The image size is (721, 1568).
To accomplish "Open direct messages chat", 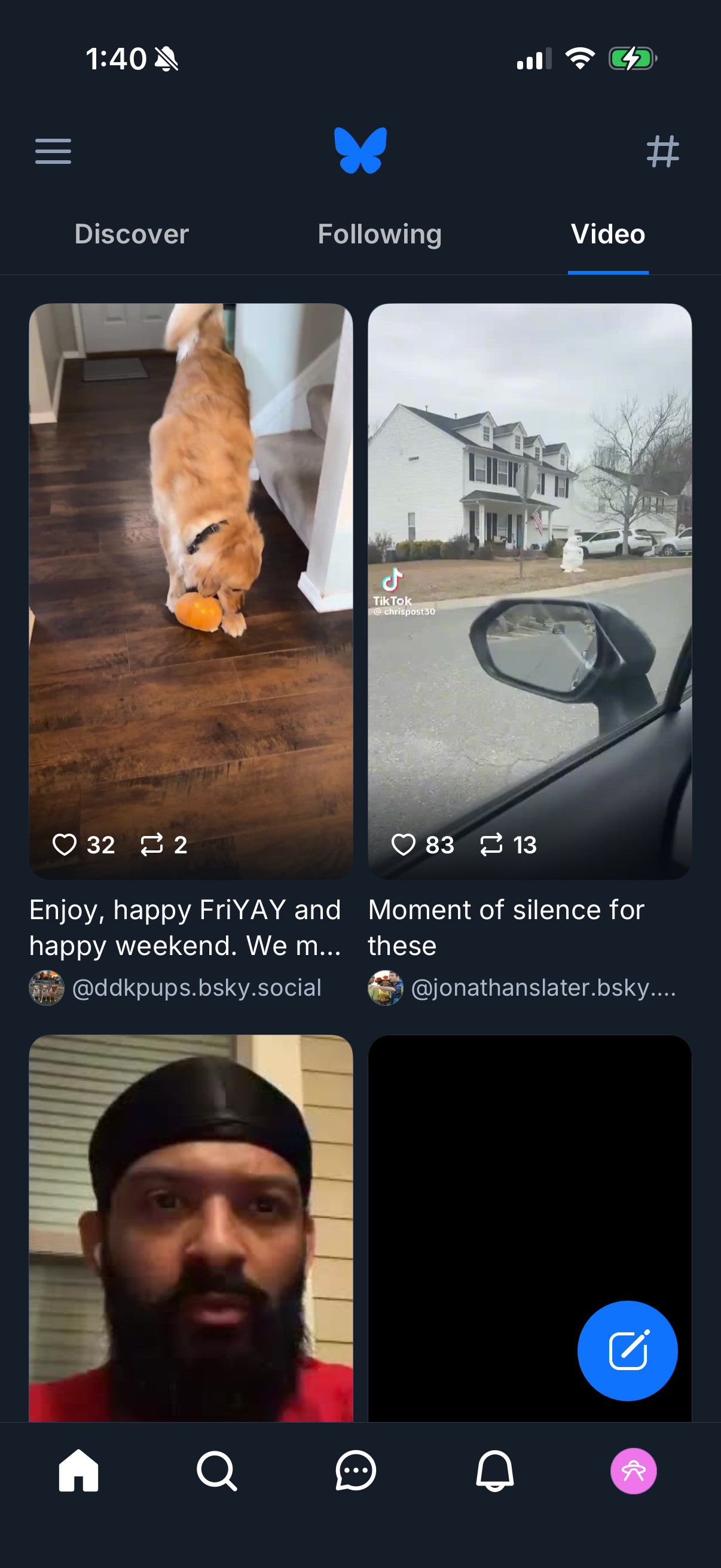I will click(355, 1471).
